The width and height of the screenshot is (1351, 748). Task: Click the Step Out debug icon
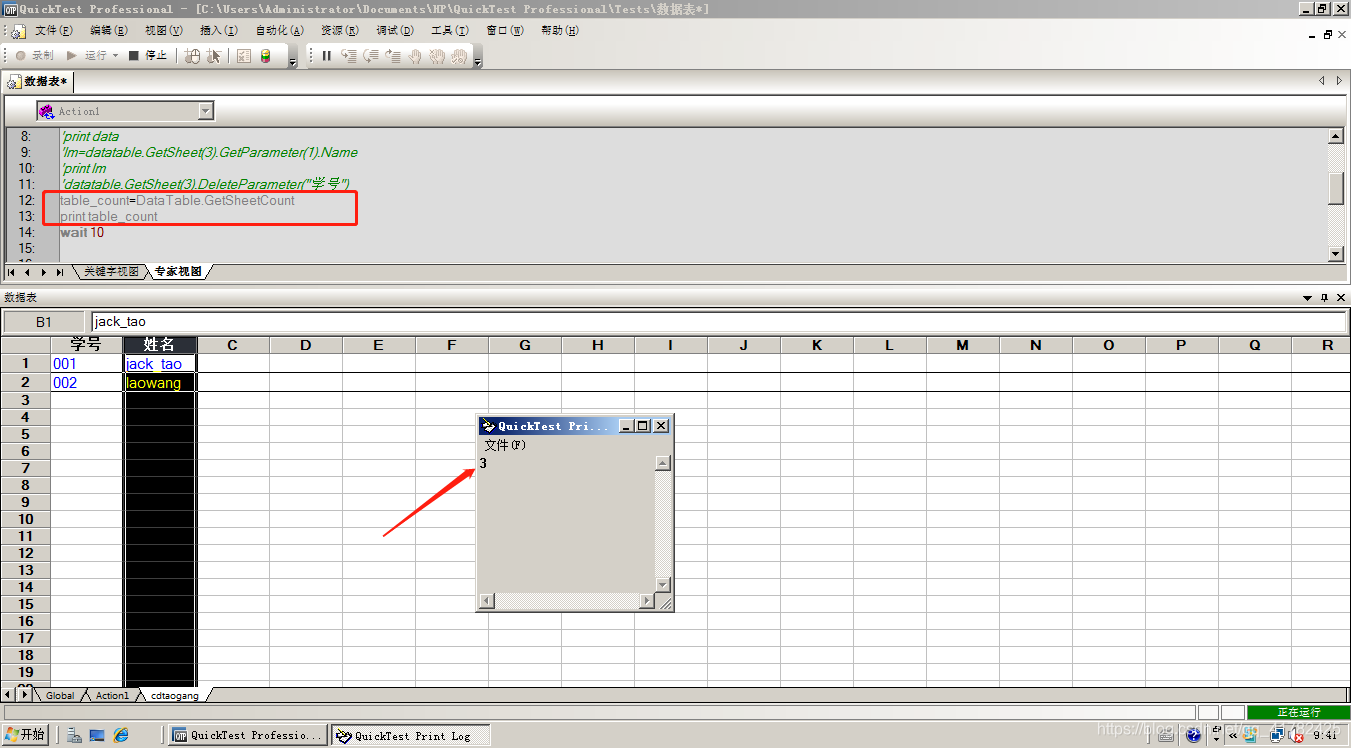coord(393,56)
